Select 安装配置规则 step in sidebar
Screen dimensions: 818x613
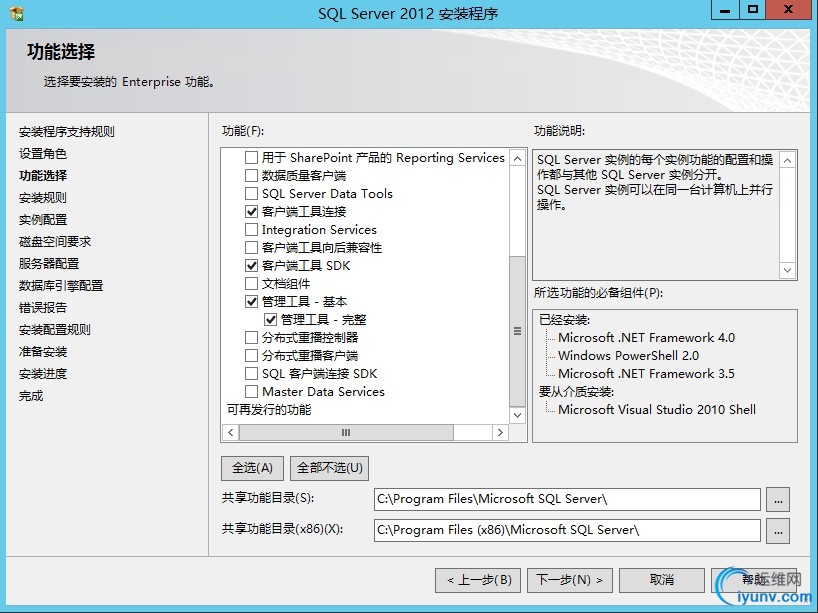[x=55, y=330]
